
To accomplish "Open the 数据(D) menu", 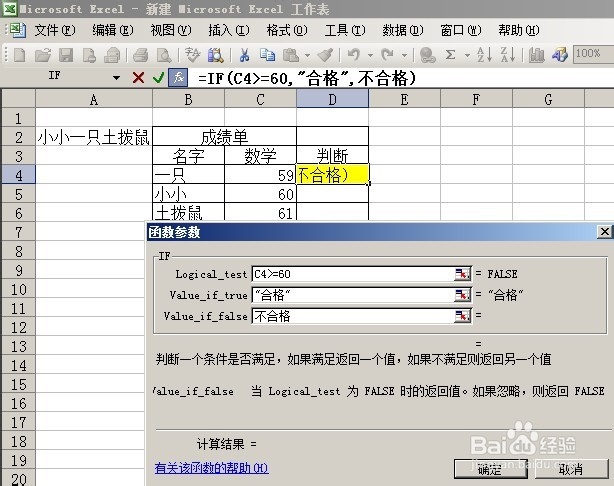I will (x=403, y=31).
